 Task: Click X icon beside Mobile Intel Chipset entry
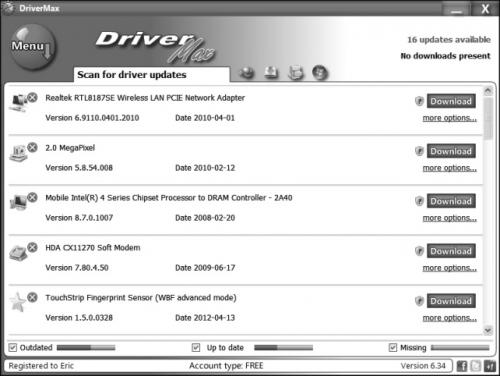[32, 197]
